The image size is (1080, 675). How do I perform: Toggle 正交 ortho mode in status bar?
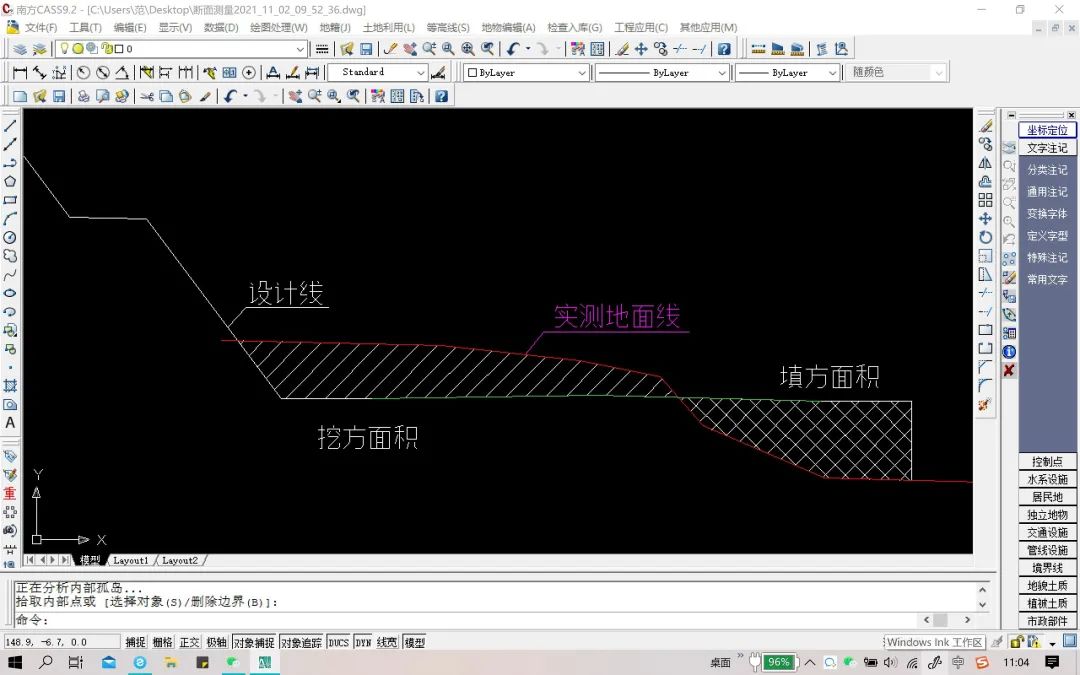coord(189,643)
